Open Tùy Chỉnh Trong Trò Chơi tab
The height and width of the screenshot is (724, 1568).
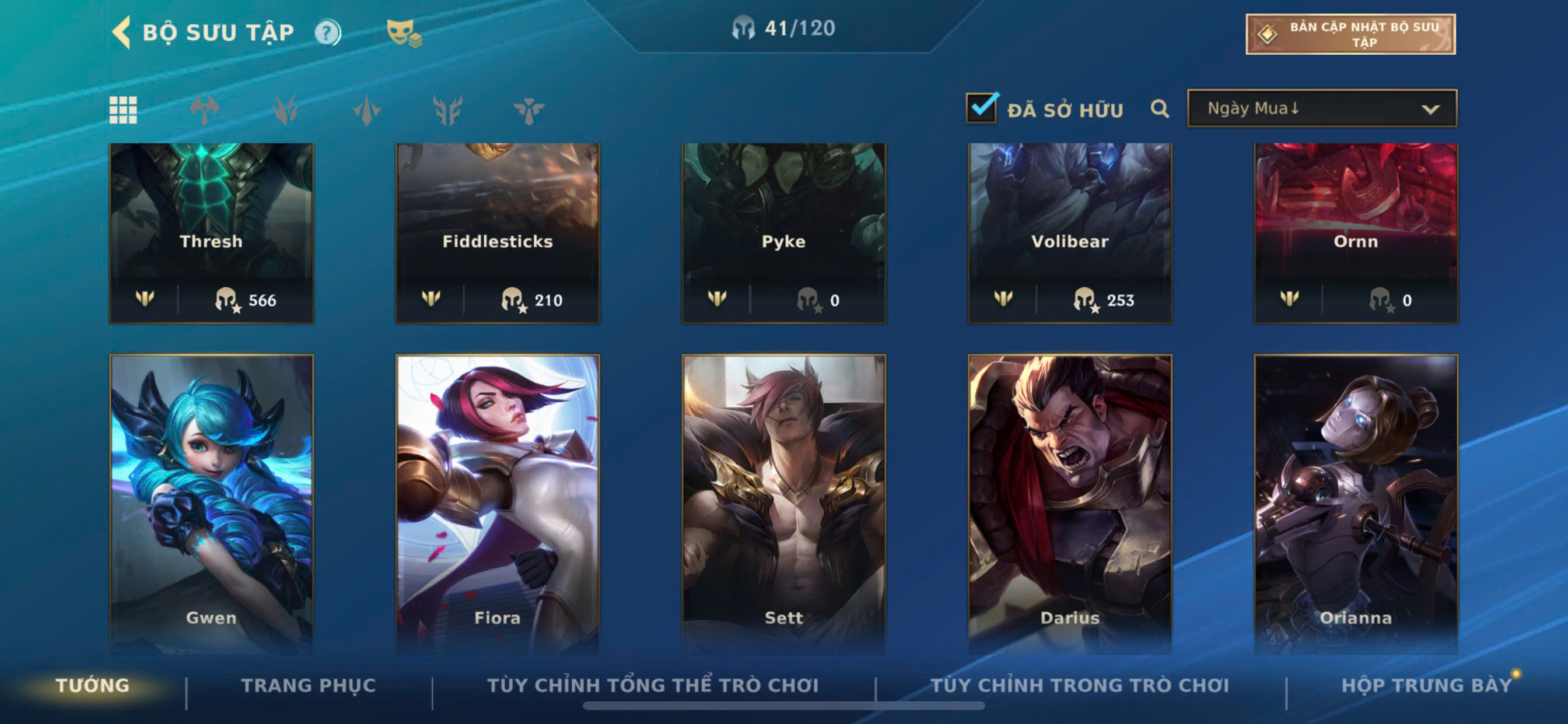1079,685
